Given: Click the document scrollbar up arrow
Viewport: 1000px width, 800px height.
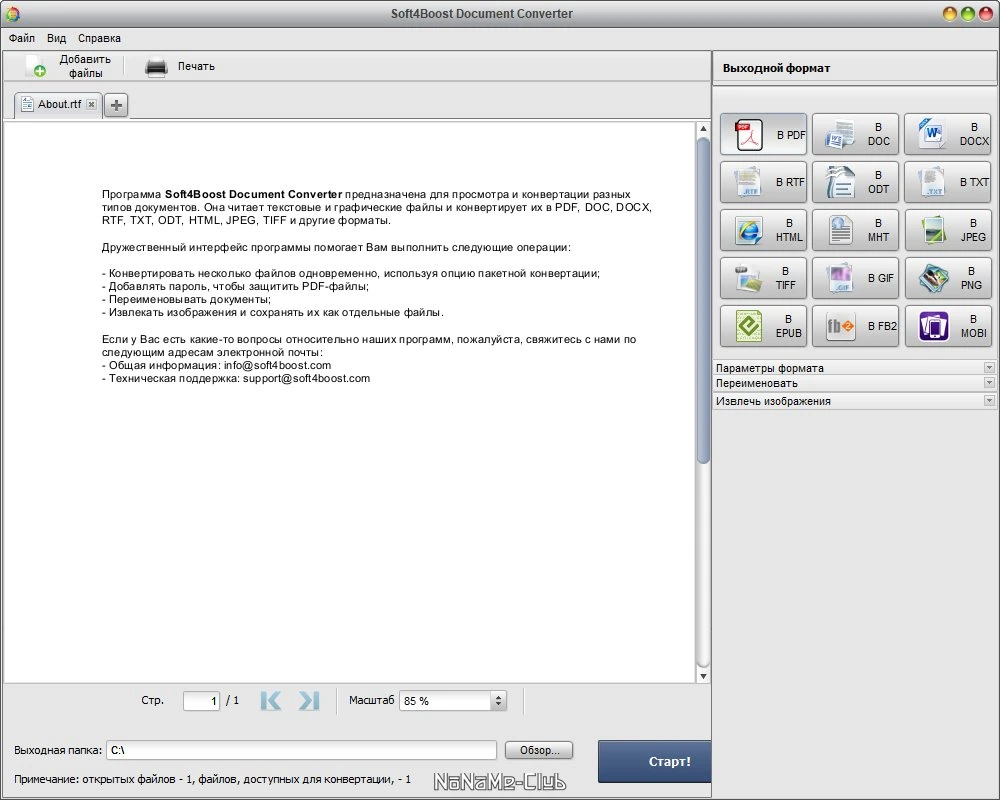Looking at the screenshot, I should pyautogui.click(x=703, y=128).
